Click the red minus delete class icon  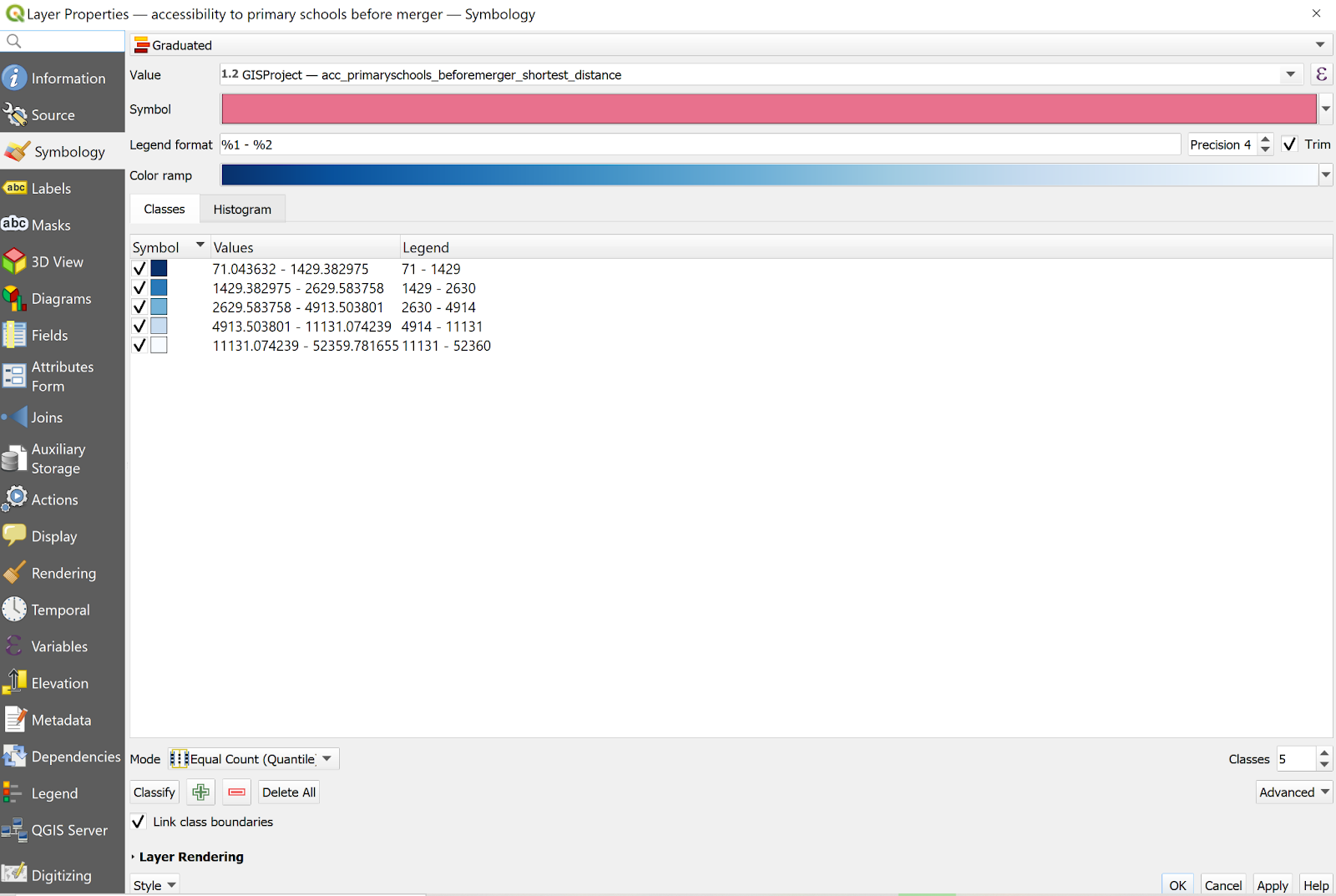tap(237, 792)
